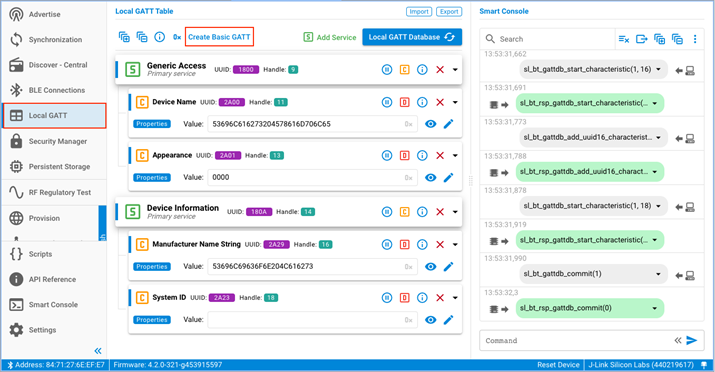Click the info icon in GATT toolbar

pos(159,37)
